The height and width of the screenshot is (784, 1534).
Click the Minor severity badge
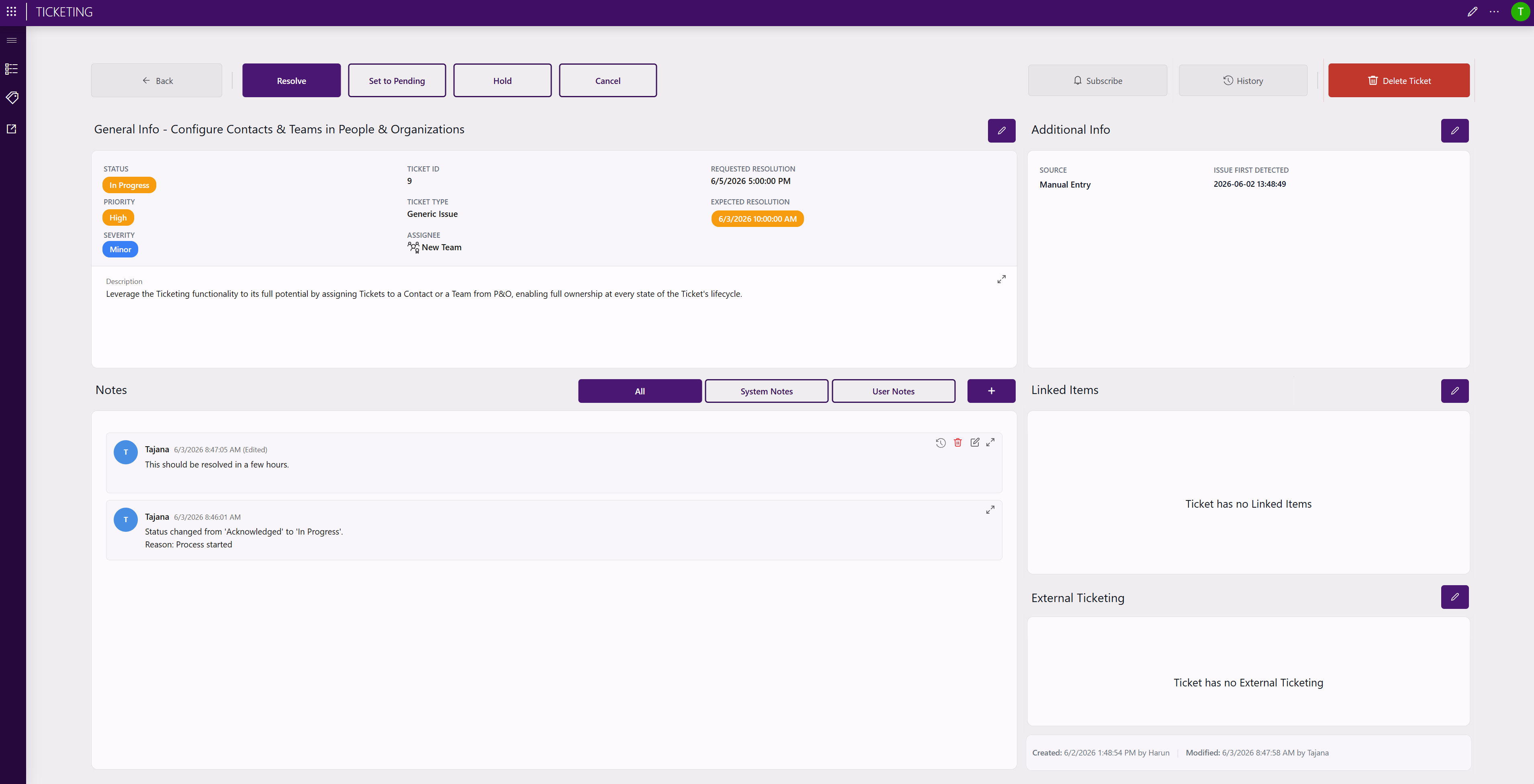(120, 249)
